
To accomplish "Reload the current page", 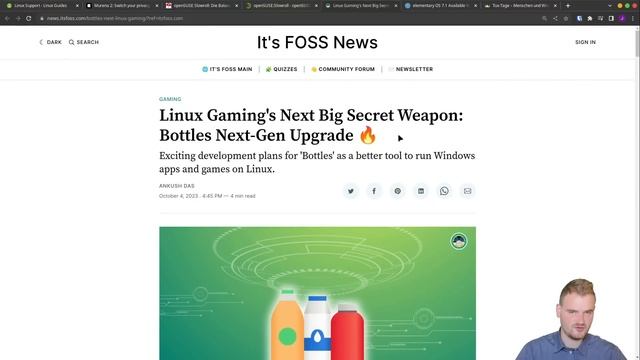I will pos(29,18).
